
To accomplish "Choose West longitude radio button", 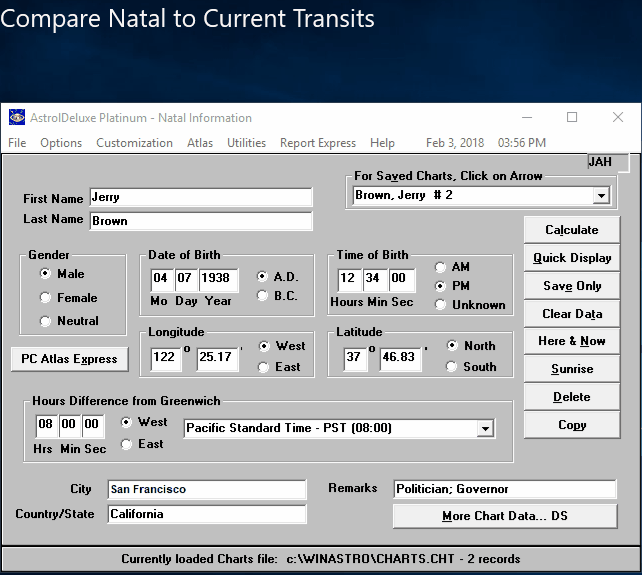I will pyautogui.click(x=264, y=346).
